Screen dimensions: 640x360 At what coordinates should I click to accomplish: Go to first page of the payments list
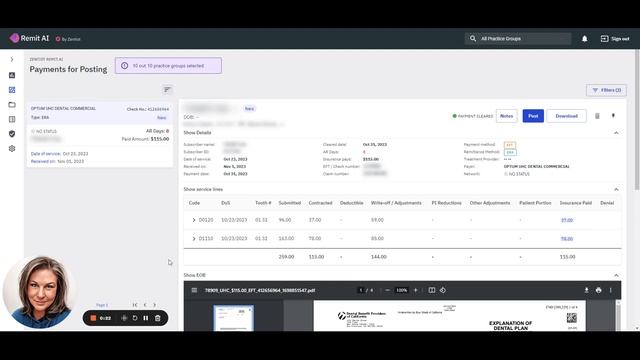135,305
